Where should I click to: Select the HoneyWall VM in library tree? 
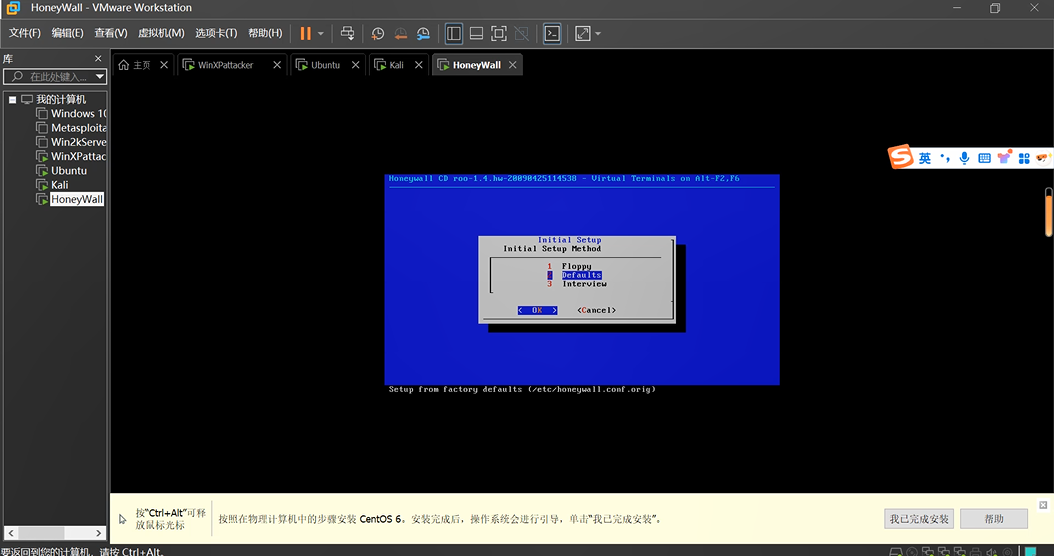point(70,199)
